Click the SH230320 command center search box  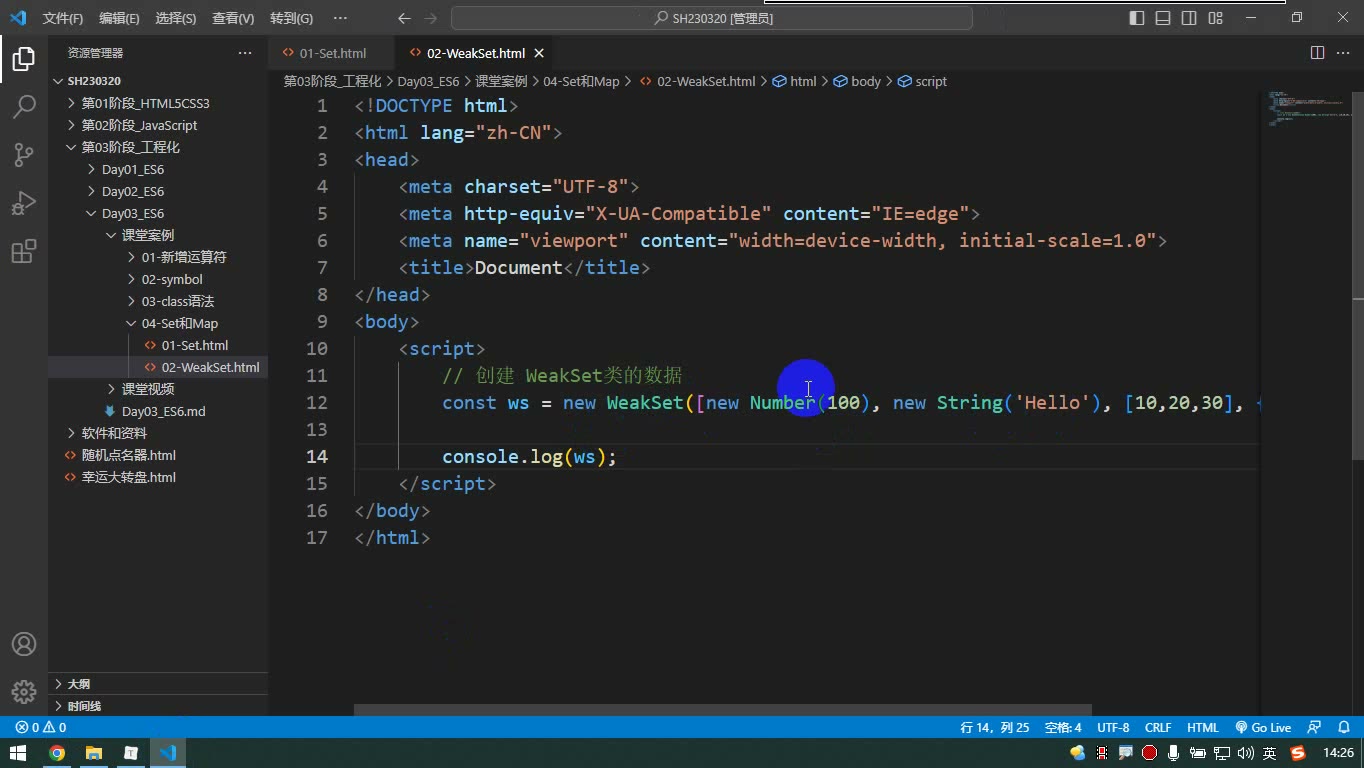[x=712, y=18]
